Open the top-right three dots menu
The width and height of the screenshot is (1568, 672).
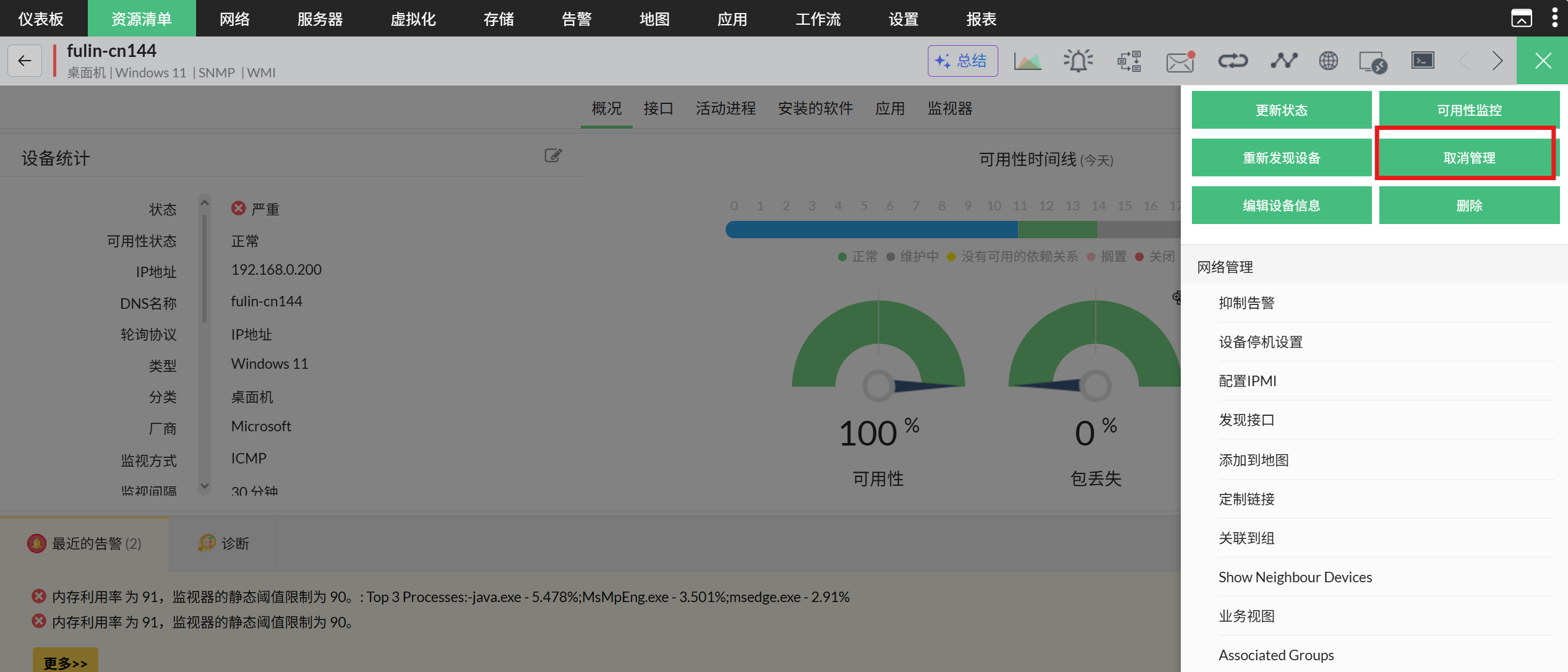pyautogui.click(x=1555, y=17)
